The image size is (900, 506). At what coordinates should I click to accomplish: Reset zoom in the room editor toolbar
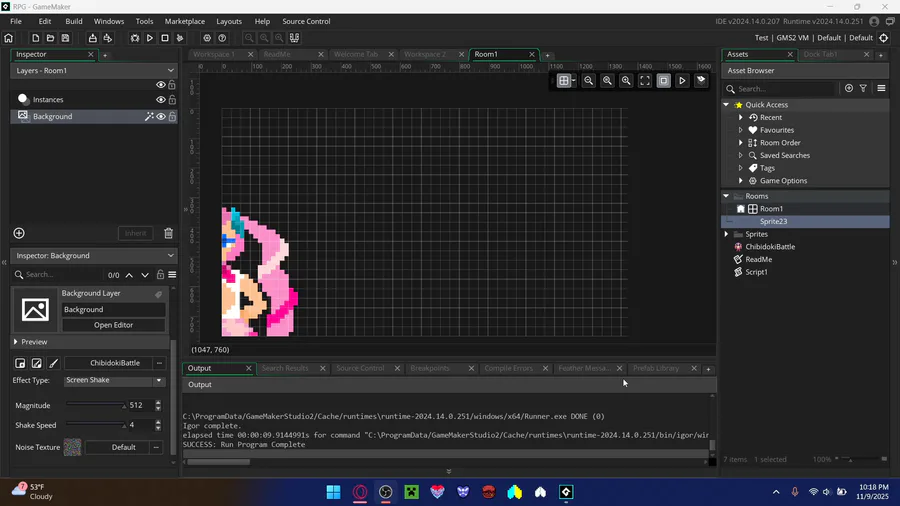607,81
